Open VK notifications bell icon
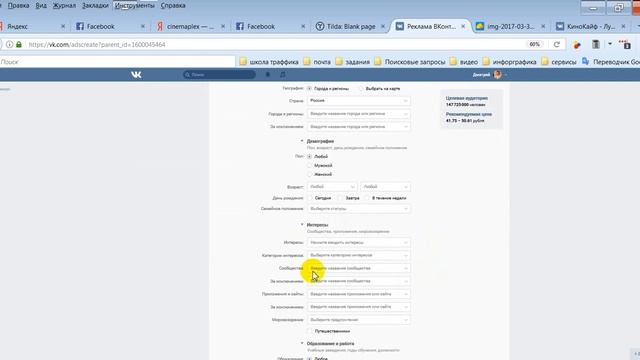Screen dimensions: 640x360 click(268, 75)
